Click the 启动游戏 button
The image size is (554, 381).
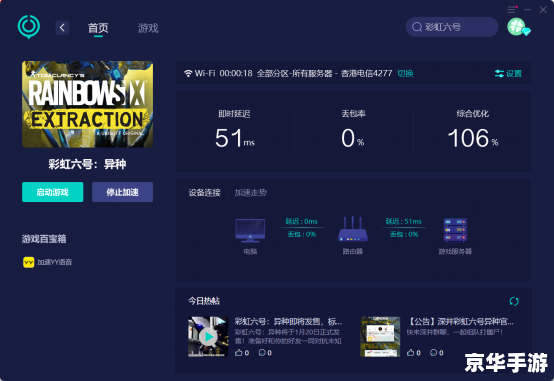click(53, 192)
